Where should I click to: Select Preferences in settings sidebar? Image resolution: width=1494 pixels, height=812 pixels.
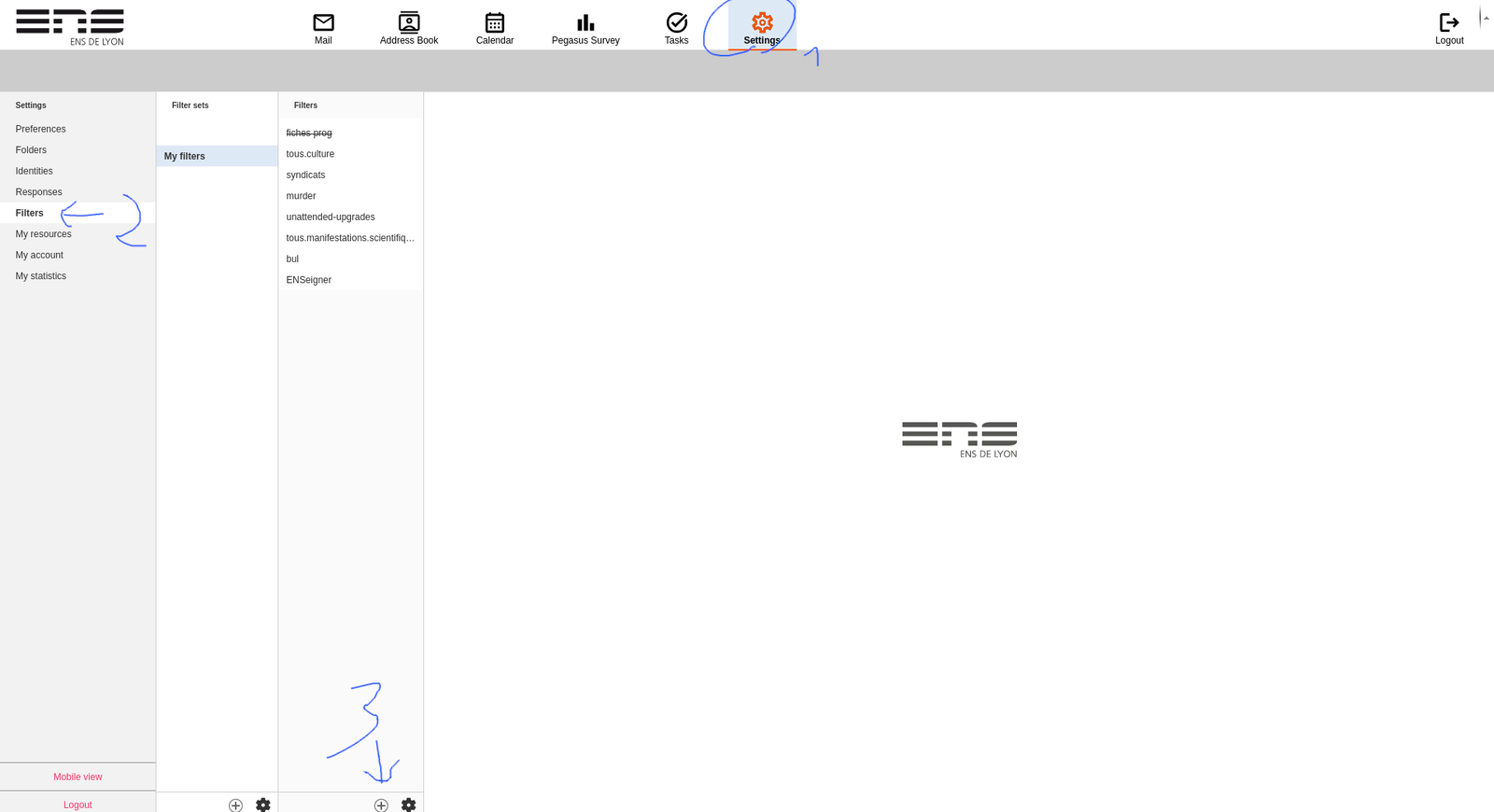tap(40, 129)
